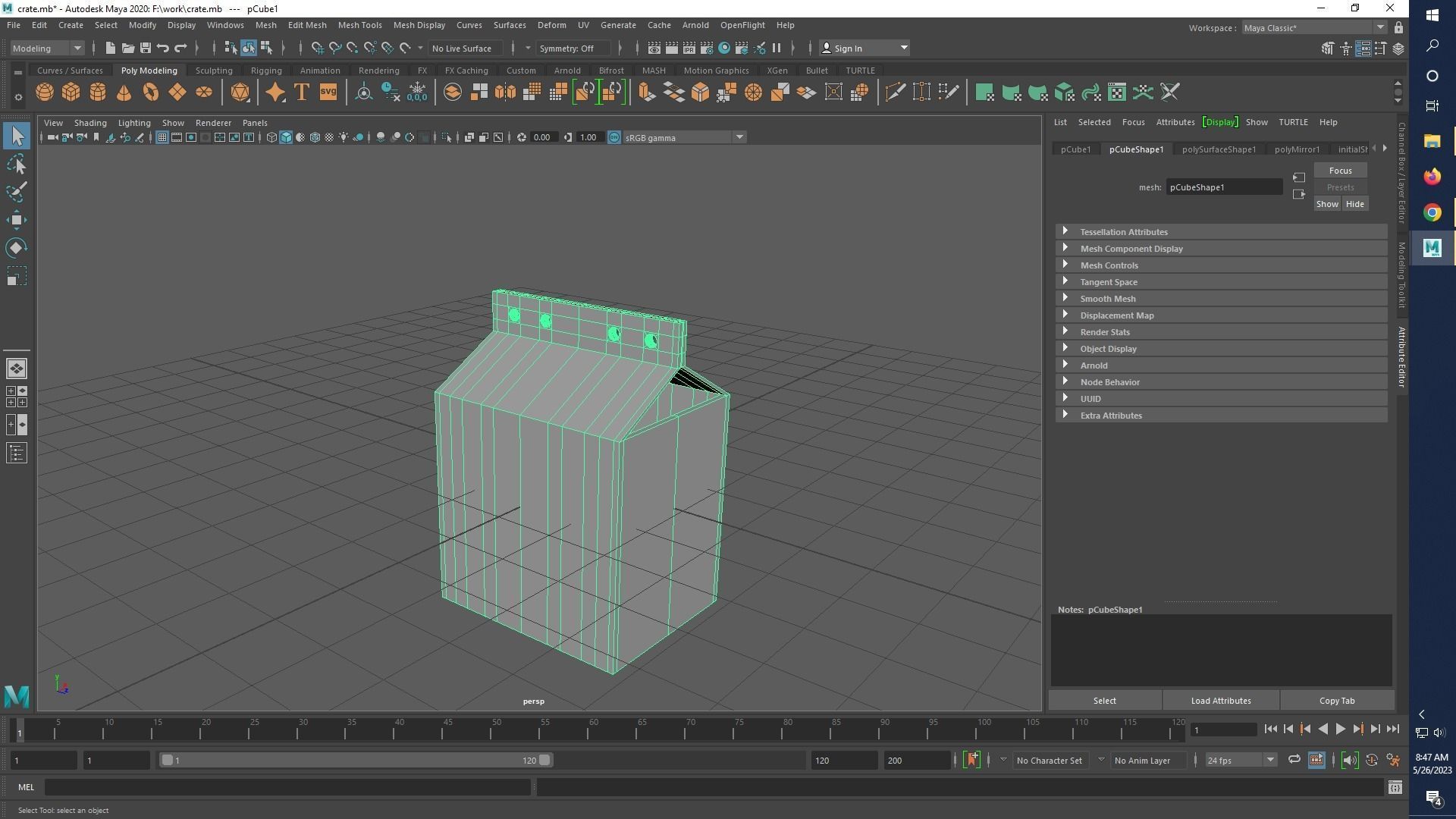The height and width of the screenshot is (819, 1456).
Task: Click the polygon sphere shelf icon
Action: point(45,93)
